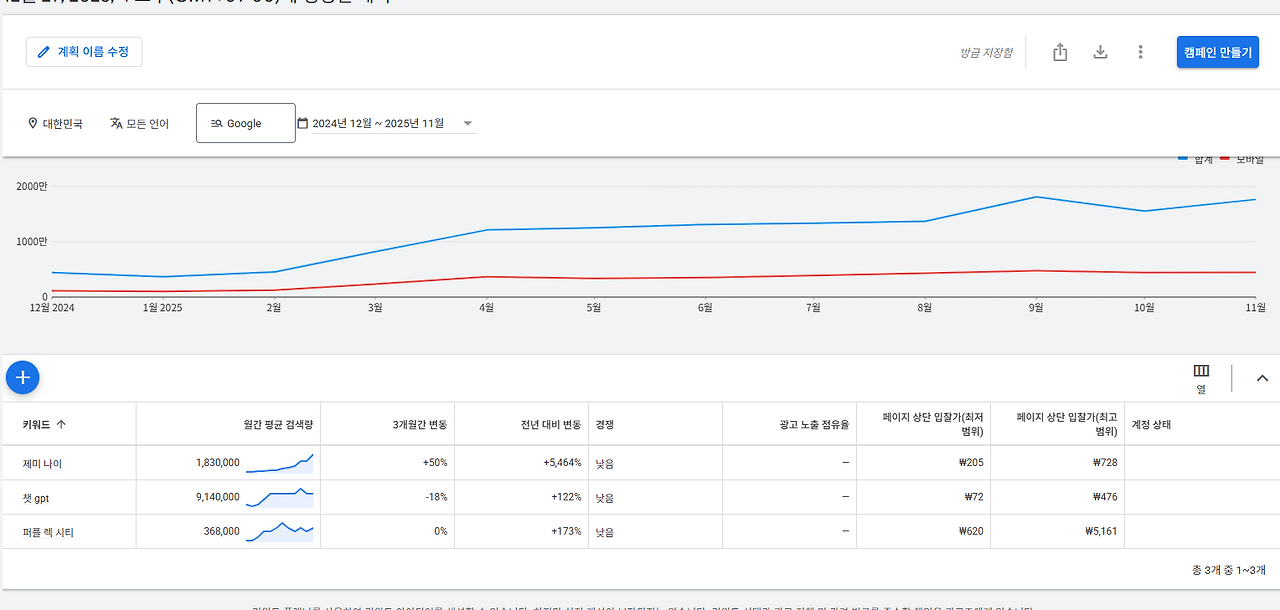Click the 12월 2024 chart axis label
Screen dimensions: 1280x610
click(51, 308)
